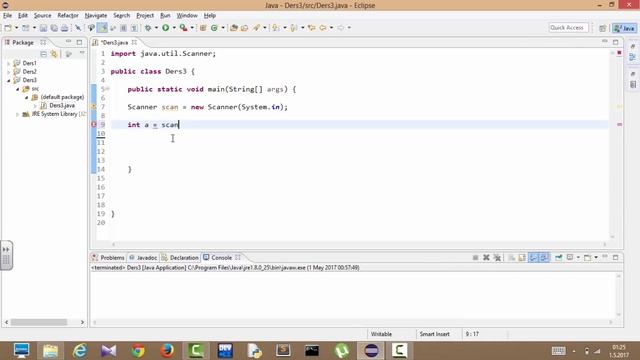Viewport: 640px width, 360px height.
Task: Open the Project menu
Action: (x=145, y=16)
